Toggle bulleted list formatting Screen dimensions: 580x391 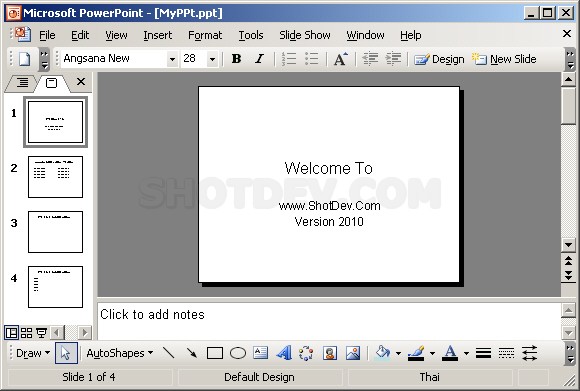312,59
